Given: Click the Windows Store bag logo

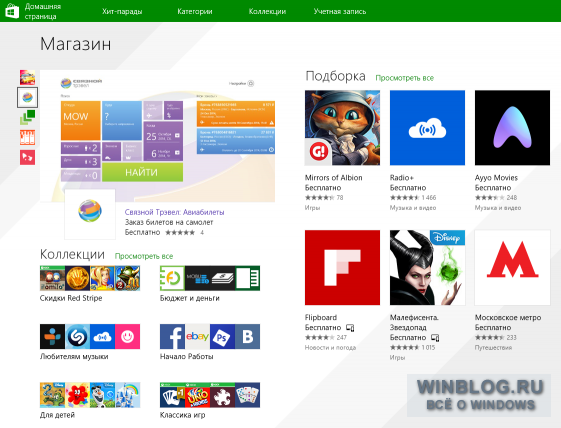Looking at the screenshot, I should pos(11,11).
